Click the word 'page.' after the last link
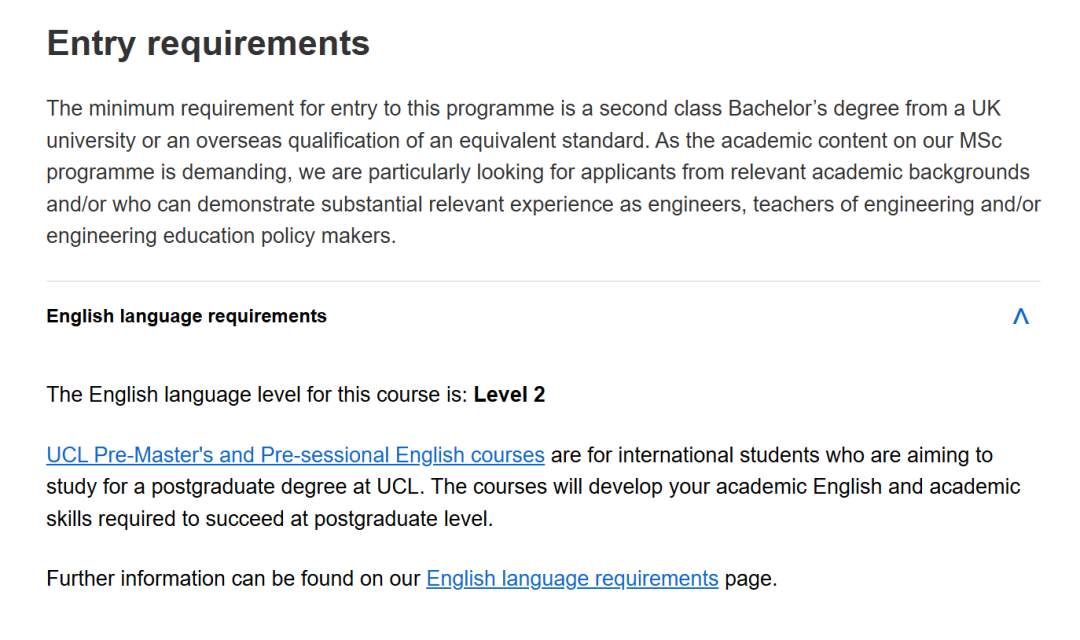This screenshot has width=1080, height=640. 750,578
